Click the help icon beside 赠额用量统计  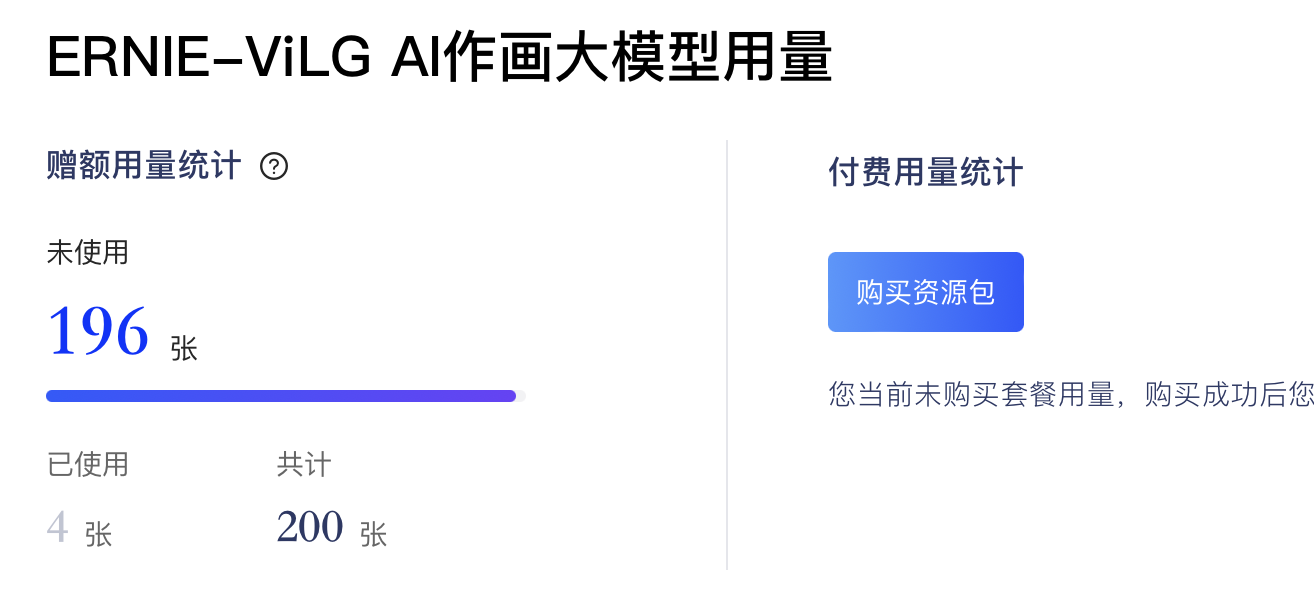(x=274, y=166)
